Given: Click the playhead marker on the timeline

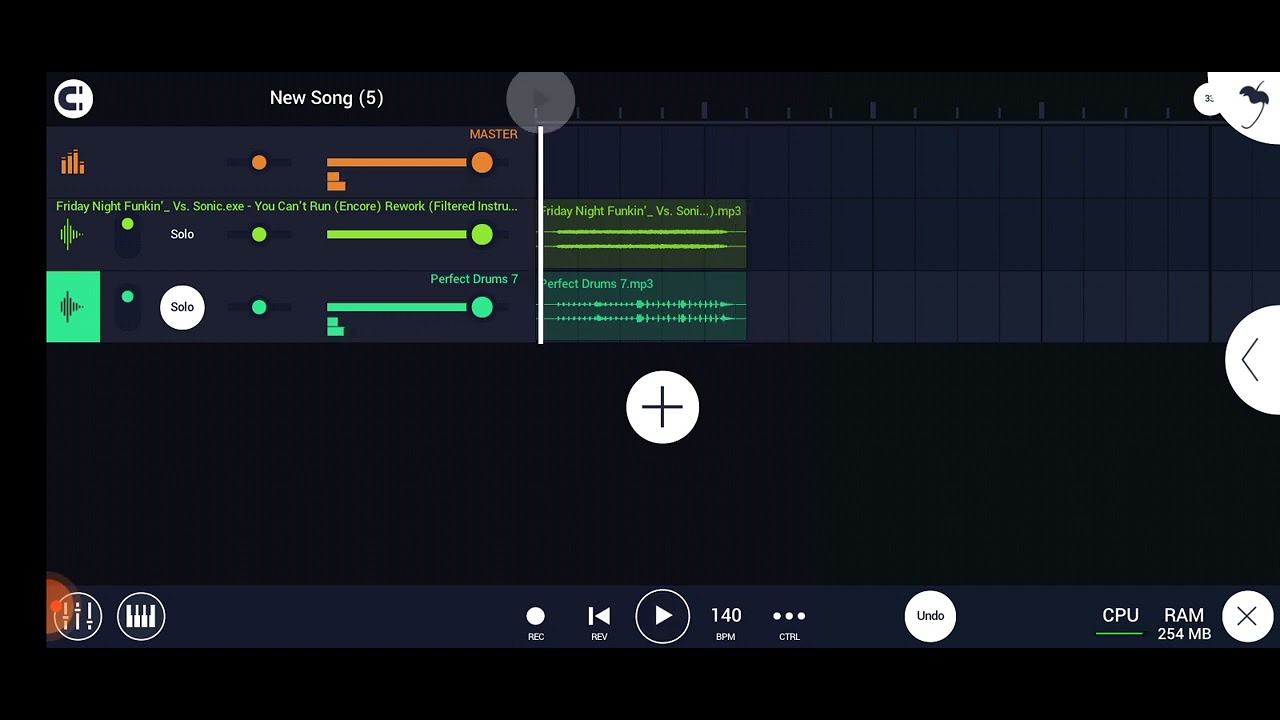Looking at the screenshot, I should [x=541, y=99].
